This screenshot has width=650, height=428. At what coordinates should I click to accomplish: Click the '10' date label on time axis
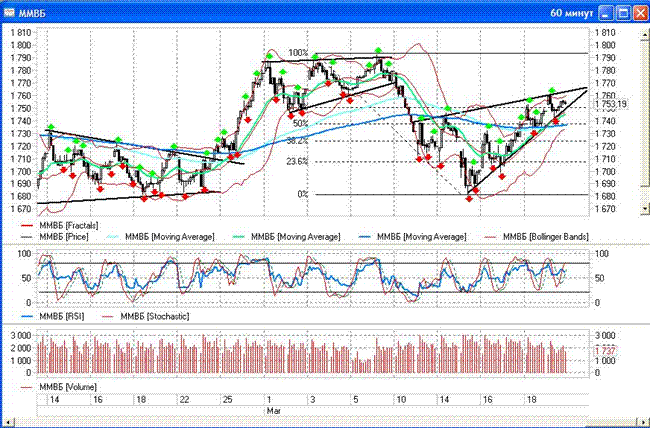401,400
